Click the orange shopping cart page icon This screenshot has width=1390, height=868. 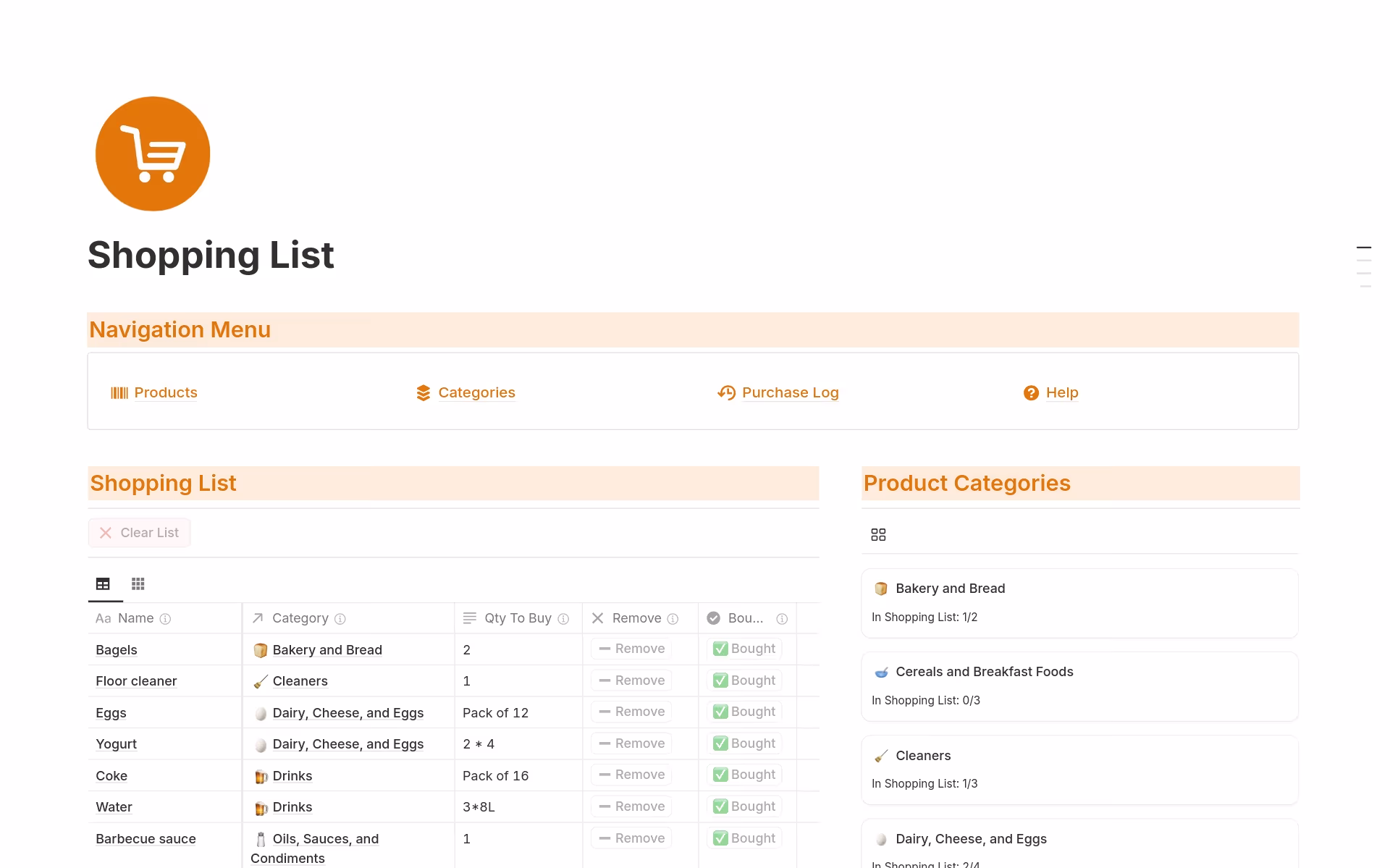click(153, 153)
